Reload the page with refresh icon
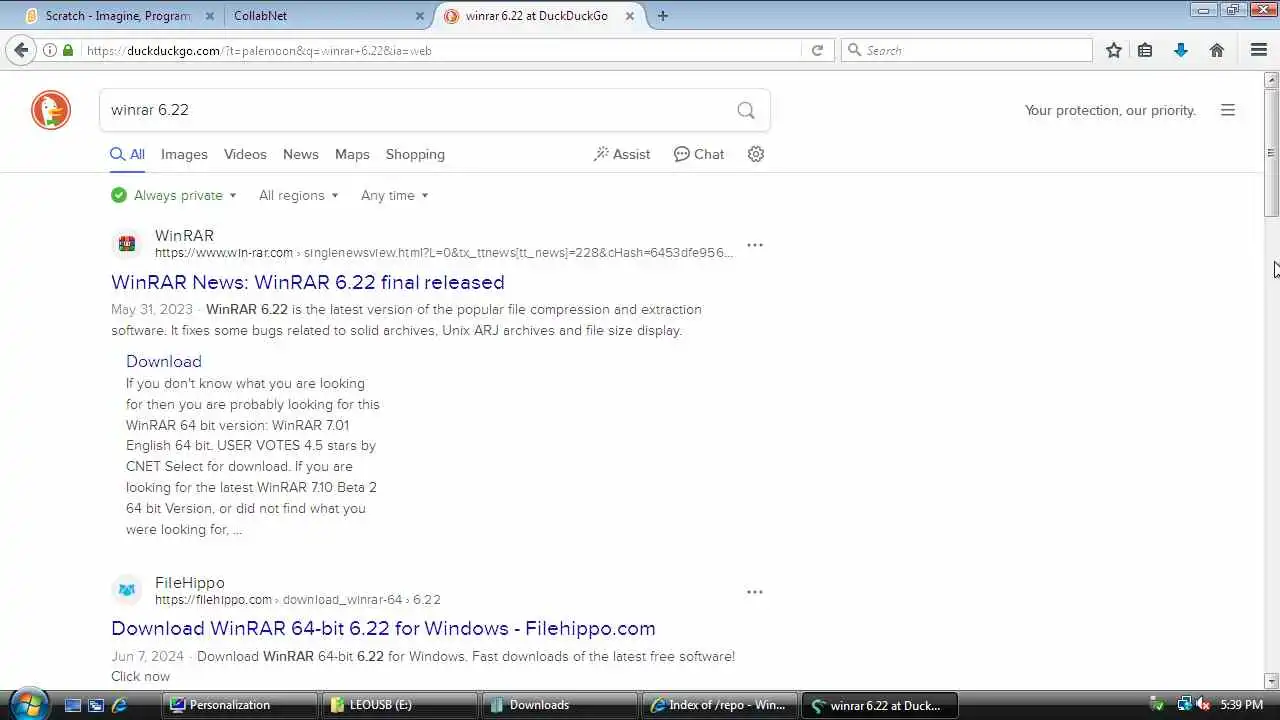 click(x=817, y=50)
